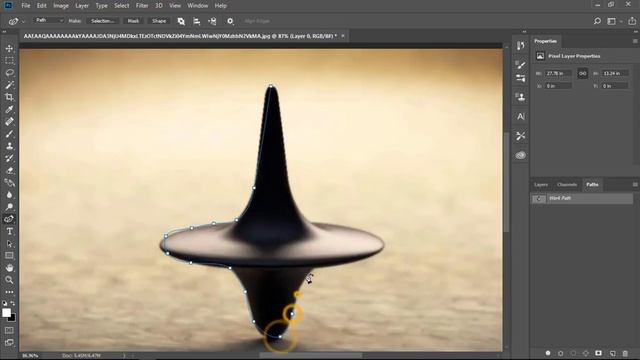
Task: Select the Rectangle shape tool
Action: coord(9,256)
